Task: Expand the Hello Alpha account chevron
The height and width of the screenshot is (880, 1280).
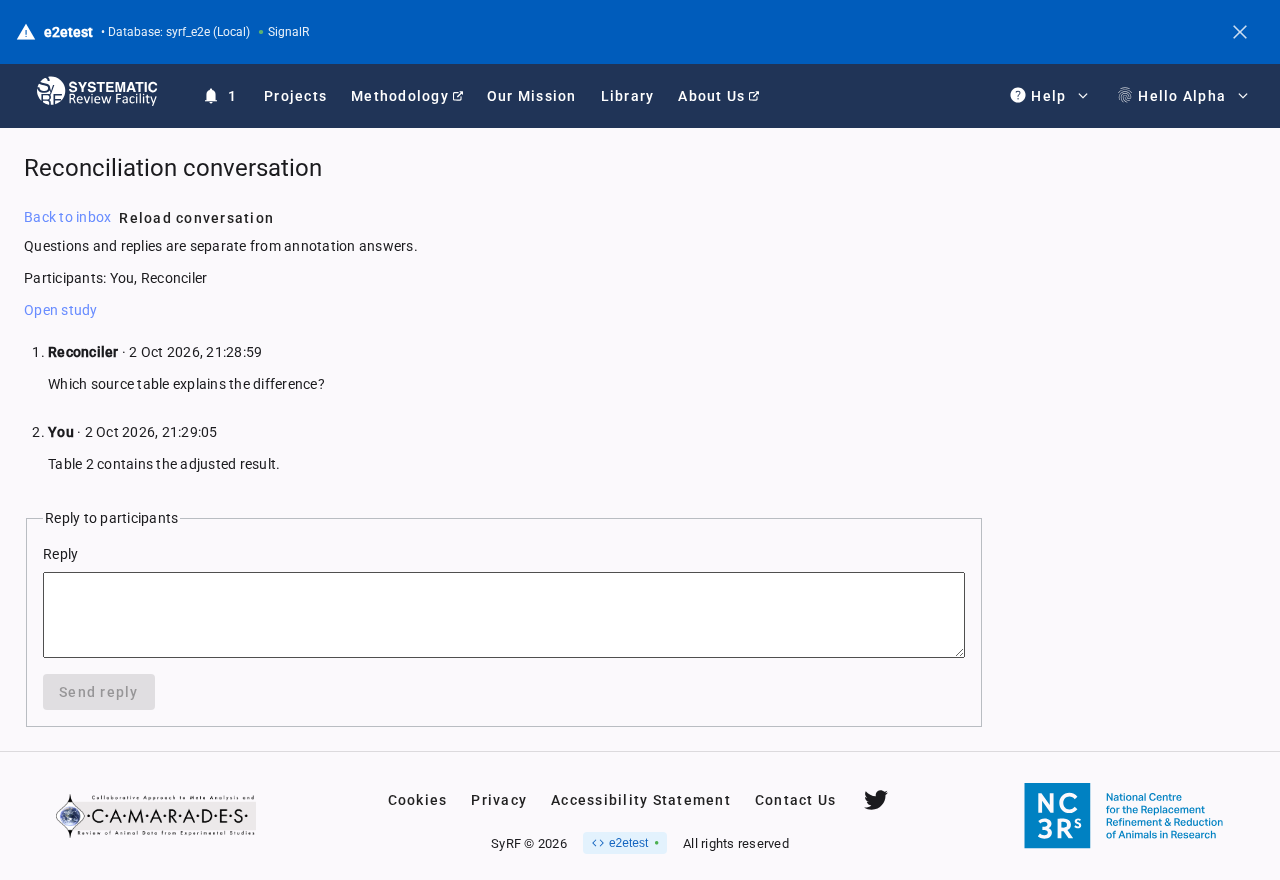Action: (1243, 96)
